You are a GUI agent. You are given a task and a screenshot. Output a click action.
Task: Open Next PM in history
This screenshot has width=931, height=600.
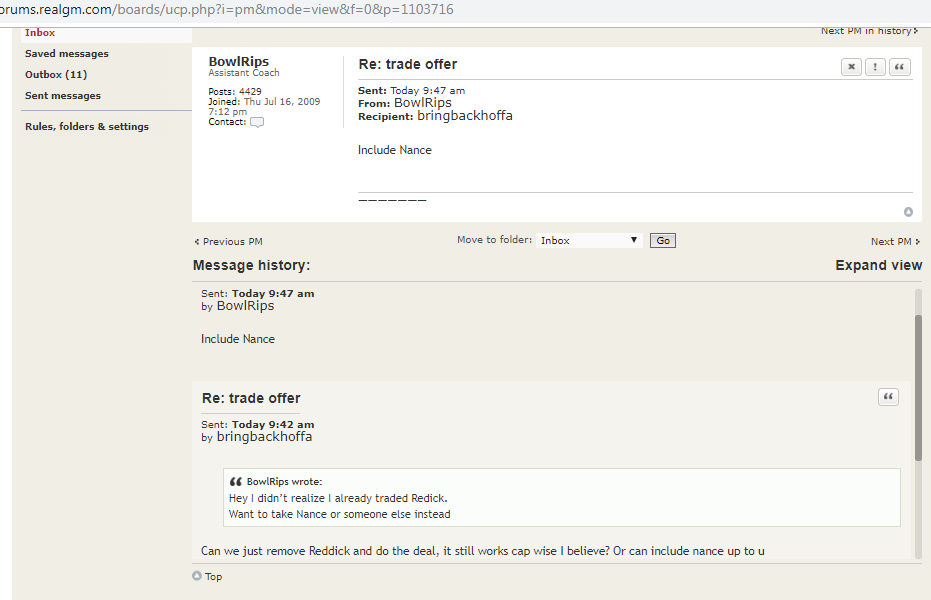[x=869, y=31]
